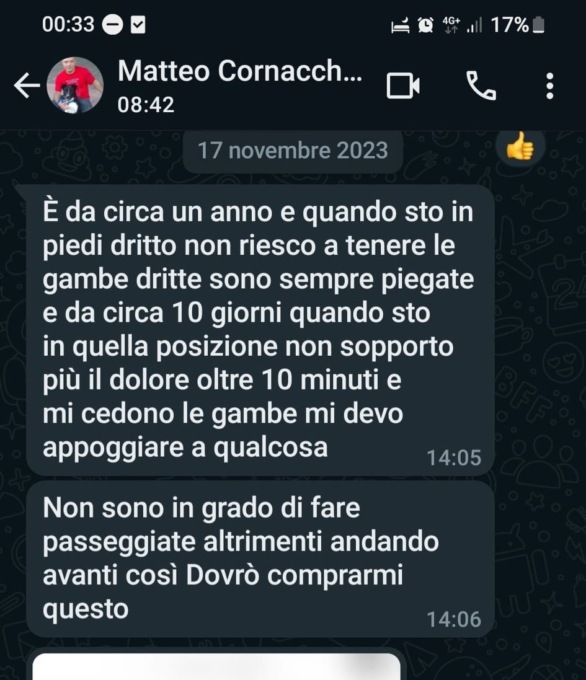586x680 pixels.
Task: Go back with the left arrow
Action: coord(27,85)
